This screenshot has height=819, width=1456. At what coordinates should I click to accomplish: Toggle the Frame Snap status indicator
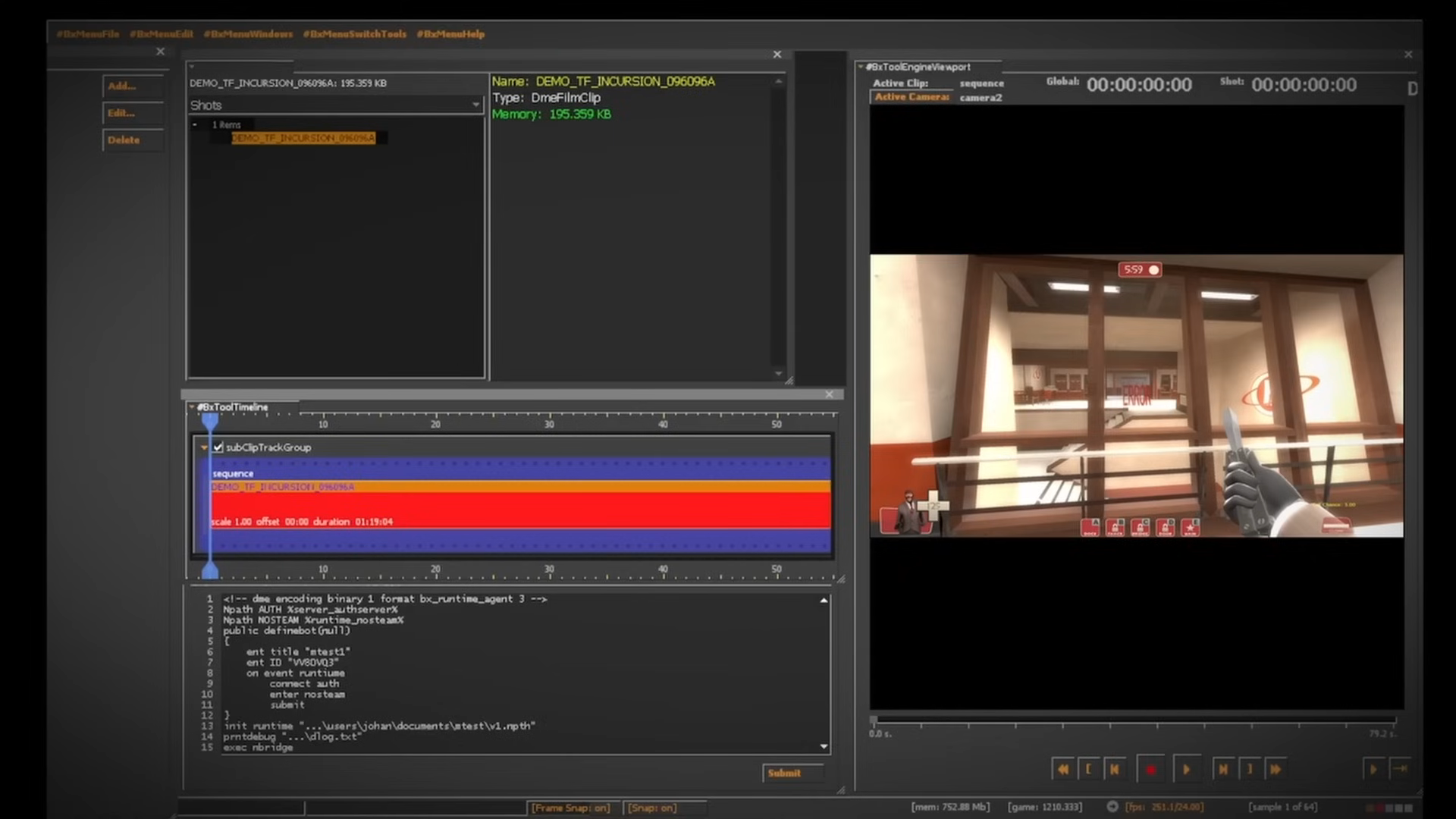(x=570, y=808)
